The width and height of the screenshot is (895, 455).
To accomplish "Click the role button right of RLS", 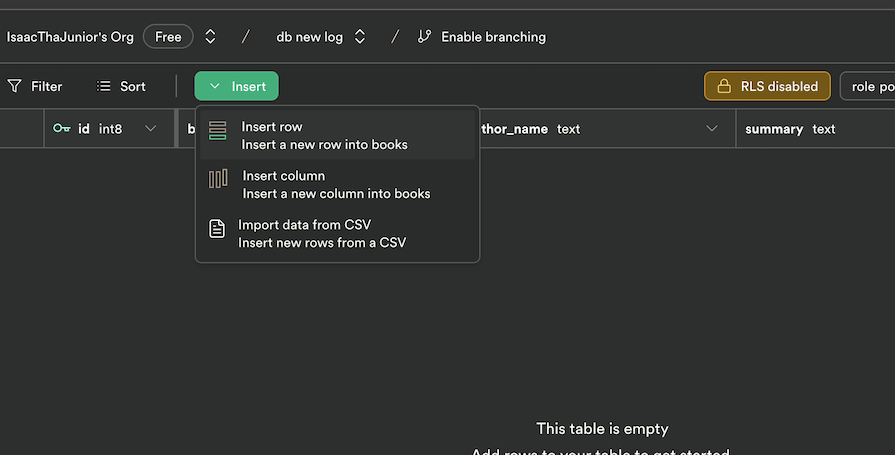I will (x=867, y=87).
